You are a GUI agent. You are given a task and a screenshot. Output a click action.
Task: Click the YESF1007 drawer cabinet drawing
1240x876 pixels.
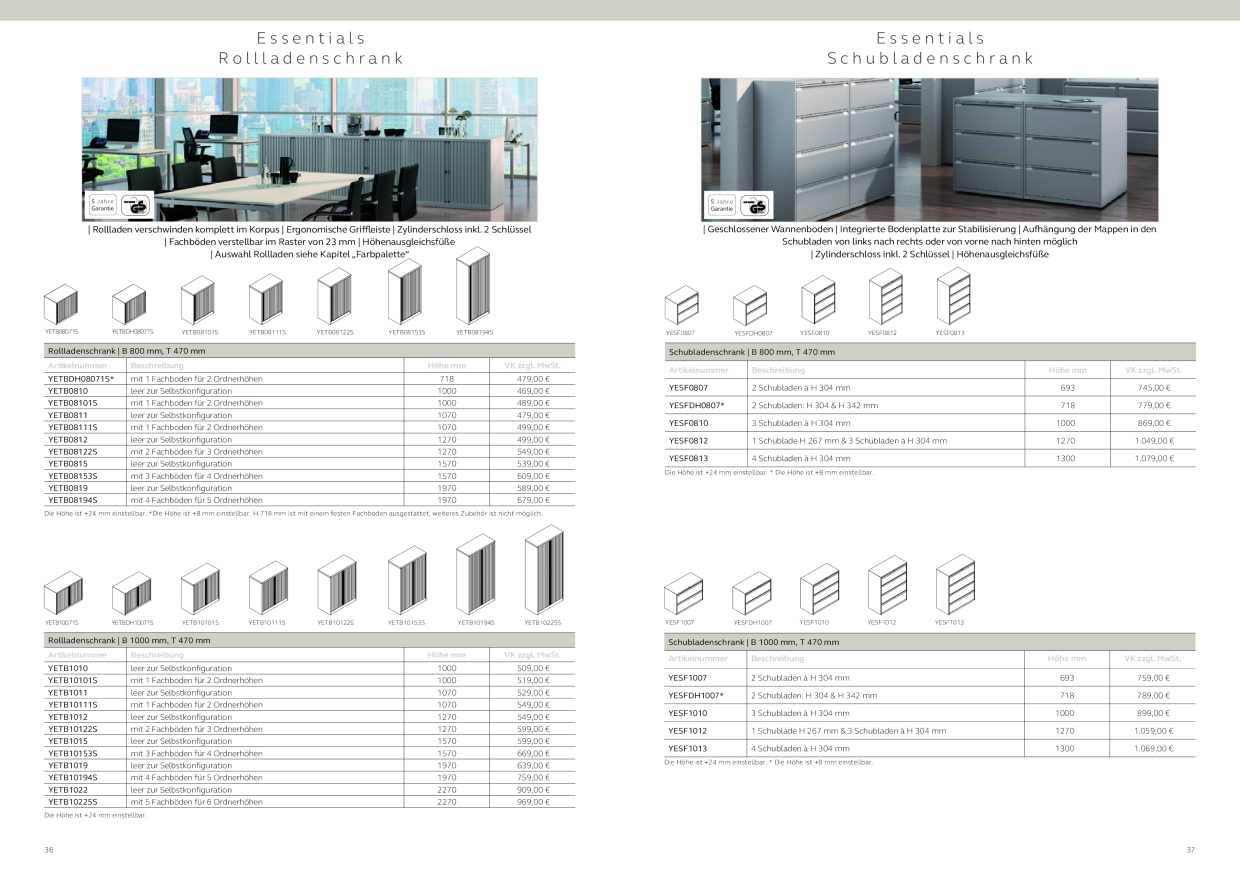pos(684,594)
